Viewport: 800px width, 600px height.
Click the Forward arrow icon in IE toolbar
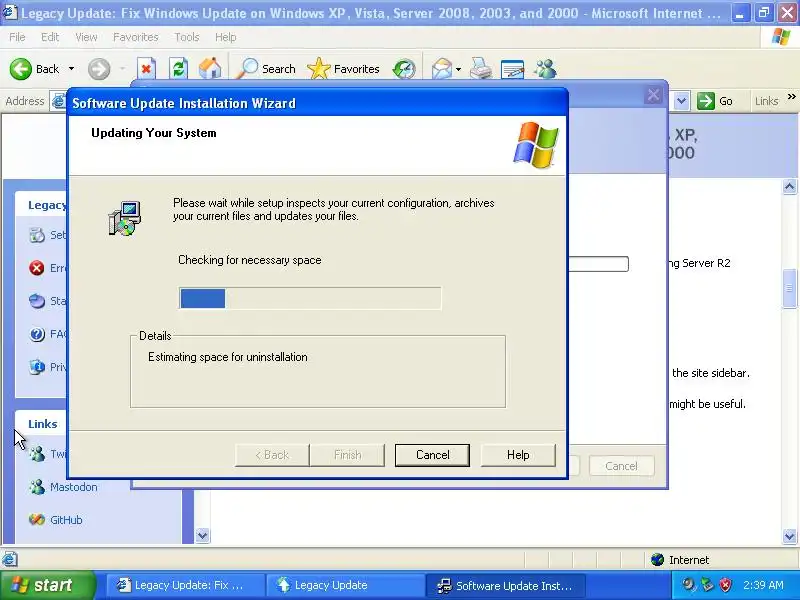click(99, 69)
